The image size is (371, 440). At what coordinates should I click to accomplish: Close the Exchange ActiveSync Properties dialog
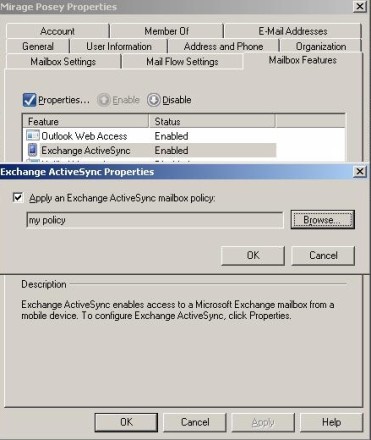click(x=360, y=171)
